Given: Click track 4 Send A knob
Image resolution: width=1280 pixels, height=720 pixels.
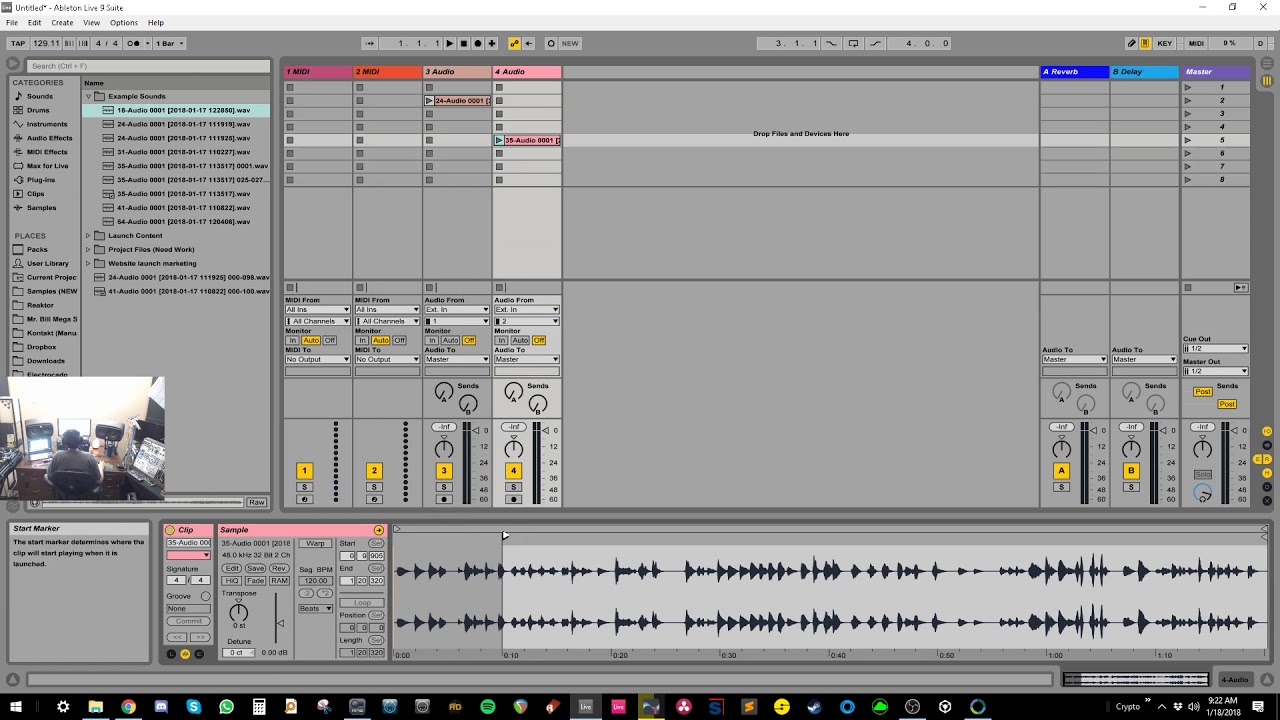Looking at the screenshot, I should point(513,392).
